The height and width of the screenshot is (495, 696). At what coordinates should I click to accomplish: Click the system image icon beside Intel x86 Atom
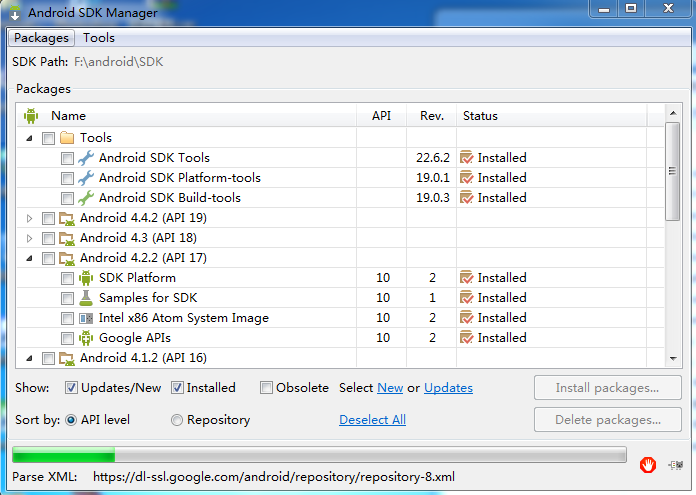coord(86,318)
